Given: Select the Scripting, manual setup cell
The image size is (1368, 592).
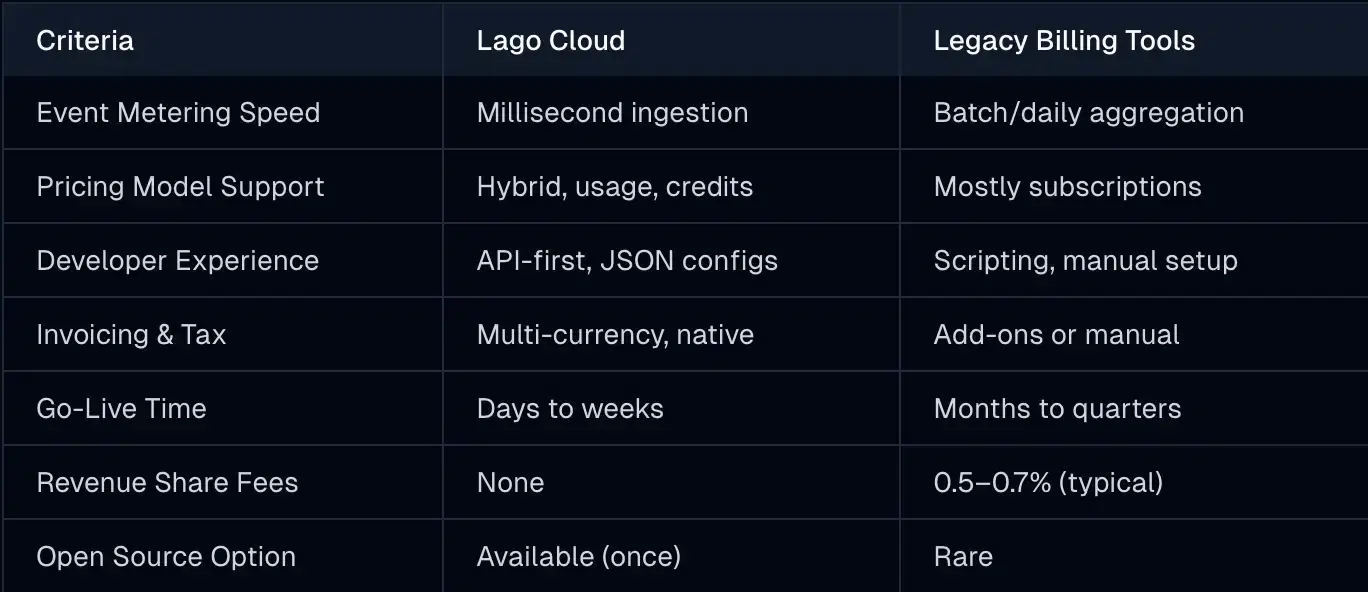Looking at the screenshot, I should pos(1085,261).
